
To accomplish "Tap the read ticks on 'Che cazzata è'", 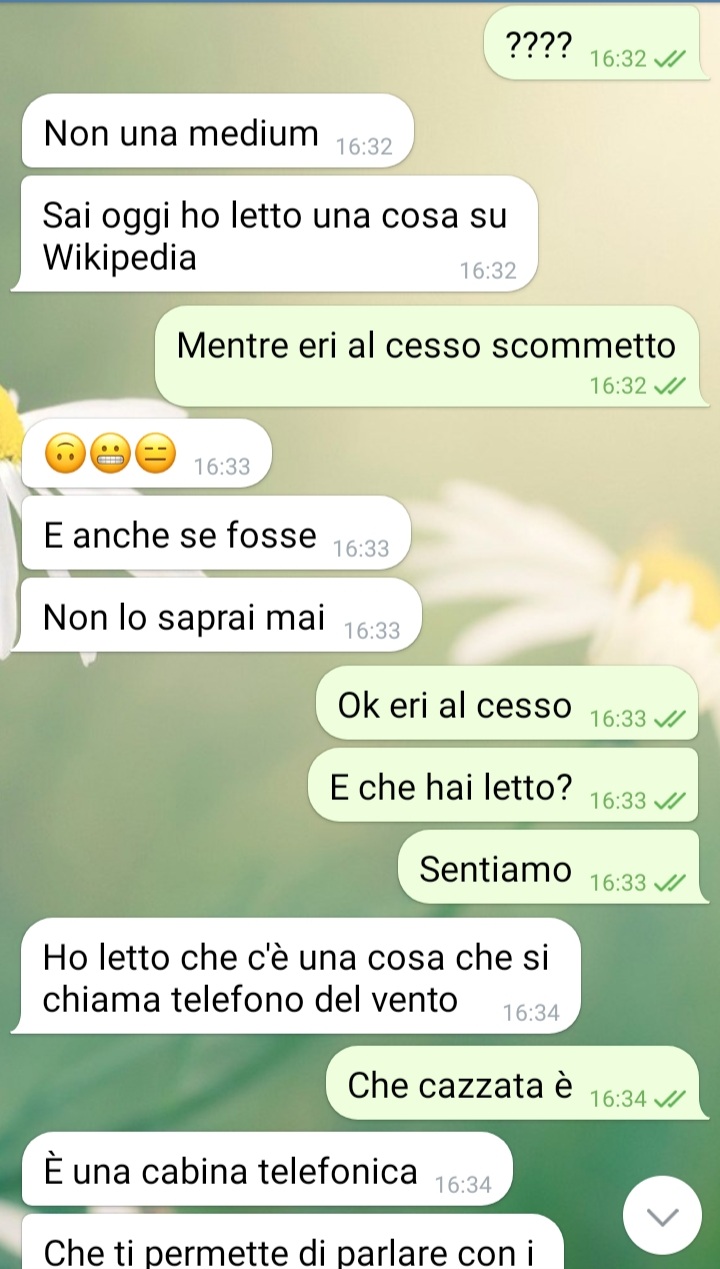I will (669, 1099).
